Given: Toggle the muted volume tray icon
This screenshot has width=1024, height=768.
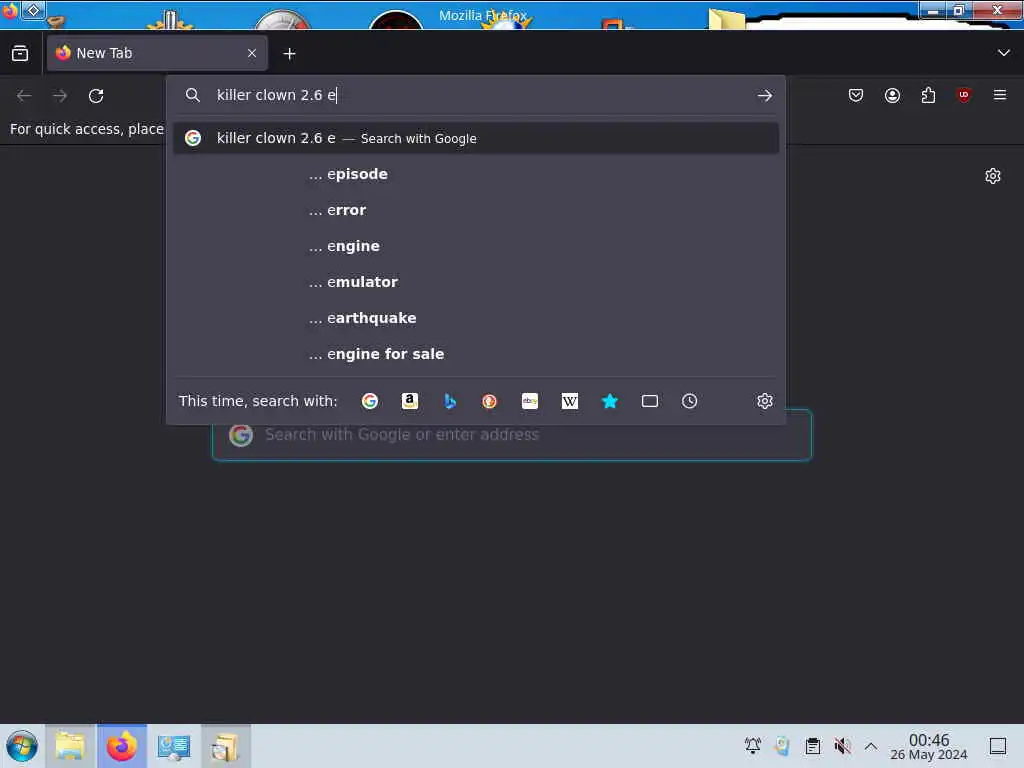Looking at the screenshot, I should tap(842, 746).
